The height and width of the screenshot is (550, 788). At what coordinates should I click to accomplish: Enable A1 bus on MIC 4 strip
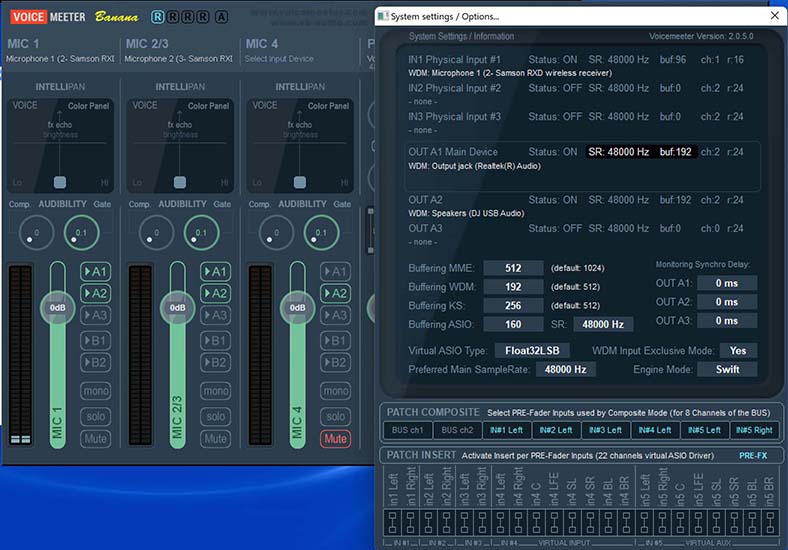[336, 272]
